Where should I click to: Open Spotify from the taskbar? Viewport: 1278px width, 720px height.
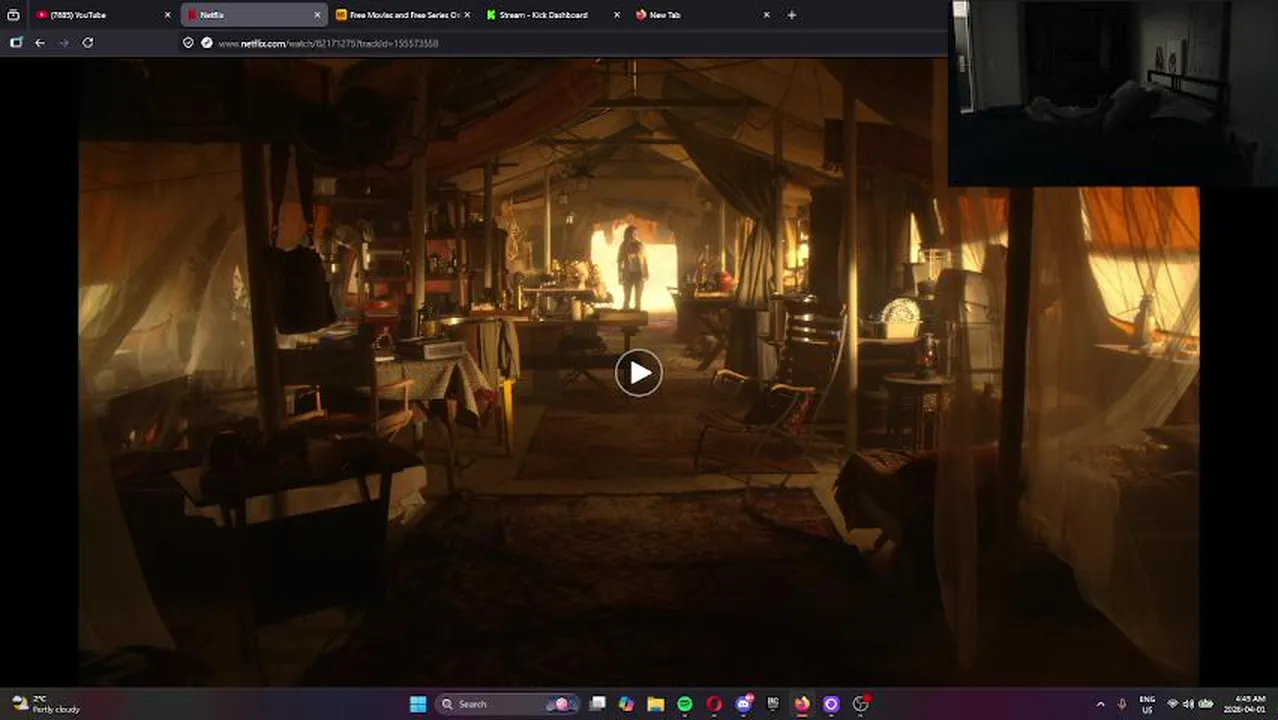[x=685, y=704]
